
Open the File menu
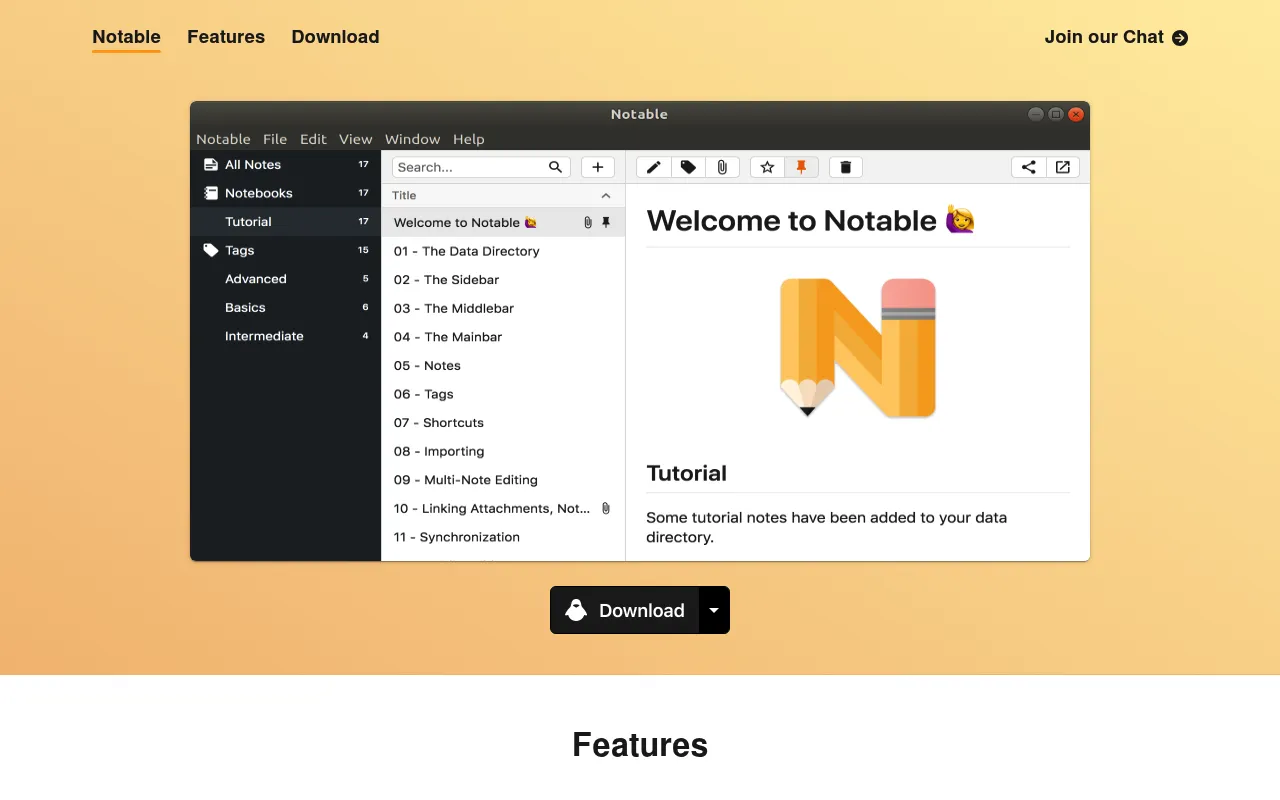pos(275,139)
